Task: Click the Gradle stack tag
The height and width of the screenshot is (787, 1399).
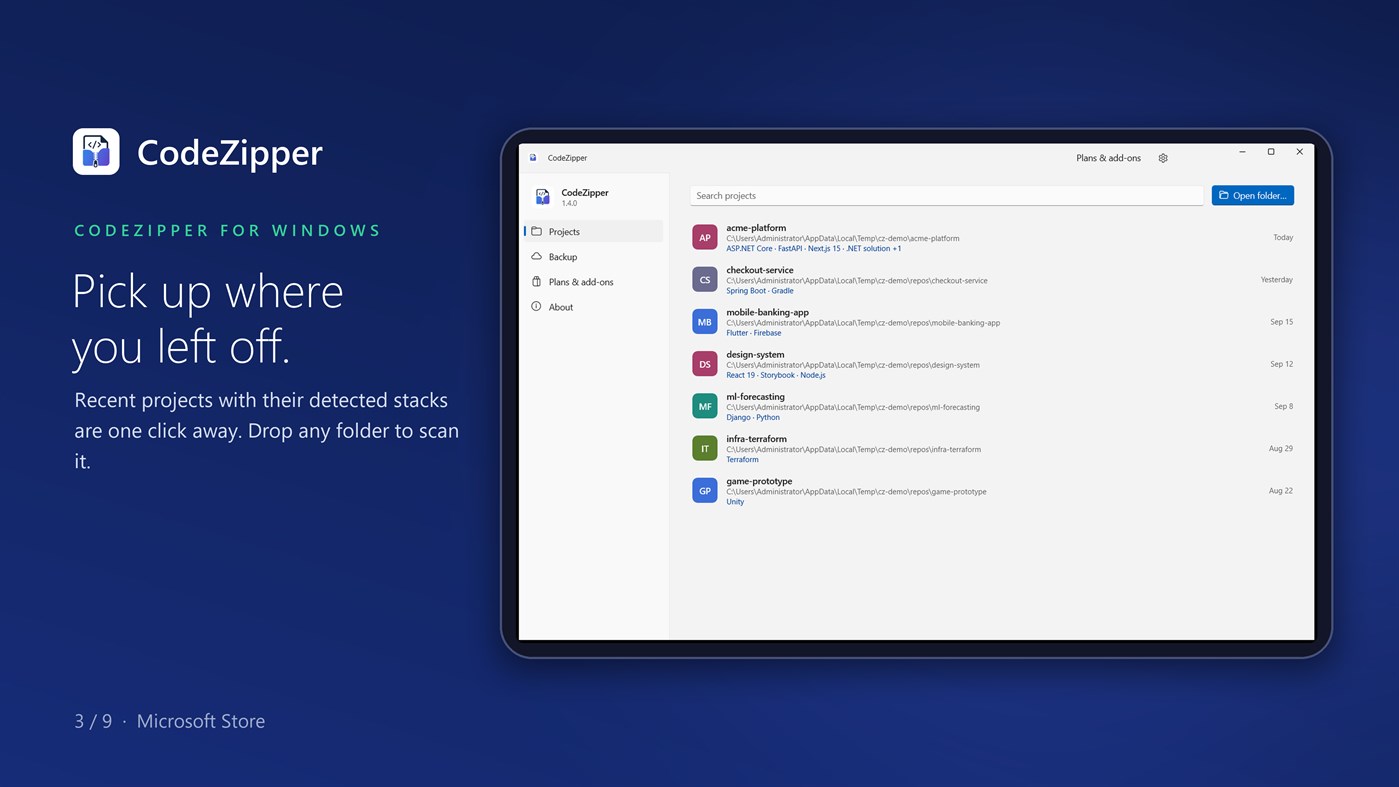Action: click(x=782, y=291)
